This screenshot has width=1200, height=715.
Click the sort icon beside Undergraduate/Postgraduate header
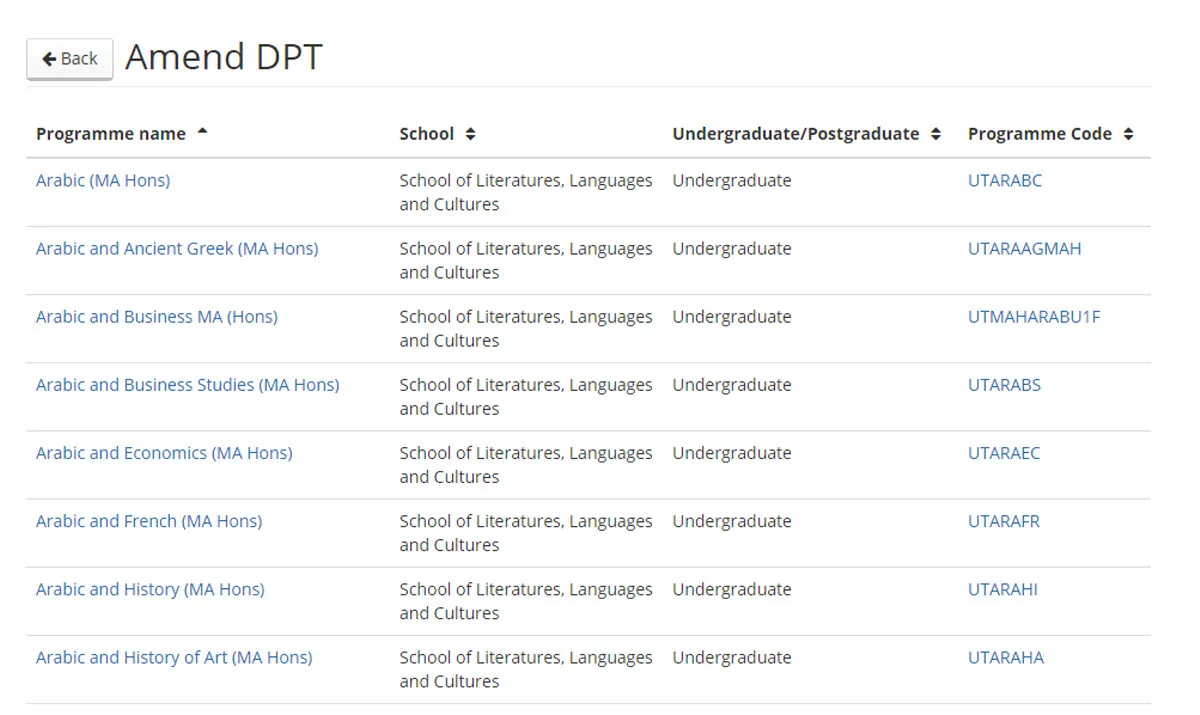coord(936,133)
